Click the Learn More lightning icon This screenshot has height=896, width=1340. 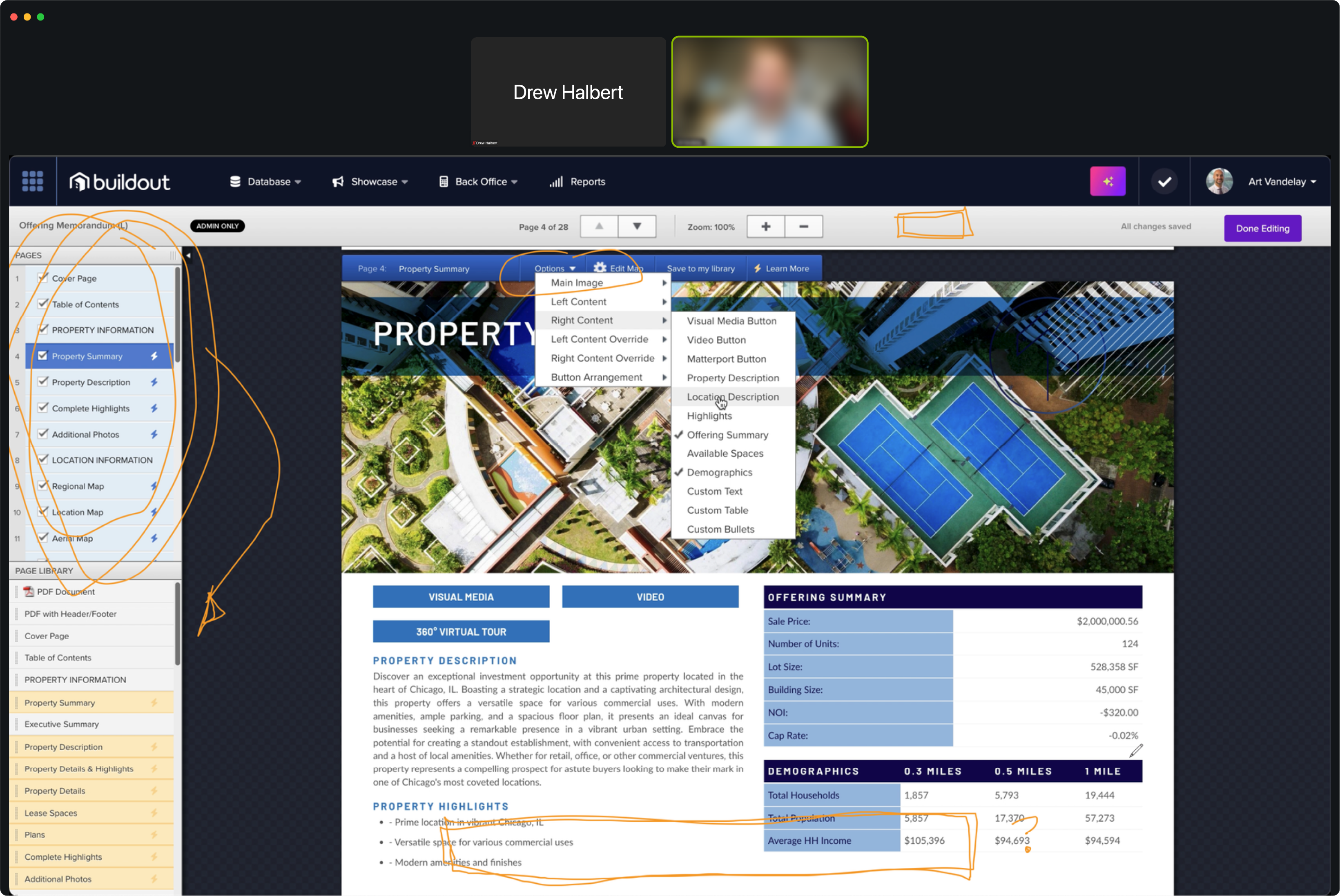pyautogui.click(x=758, y=268)
